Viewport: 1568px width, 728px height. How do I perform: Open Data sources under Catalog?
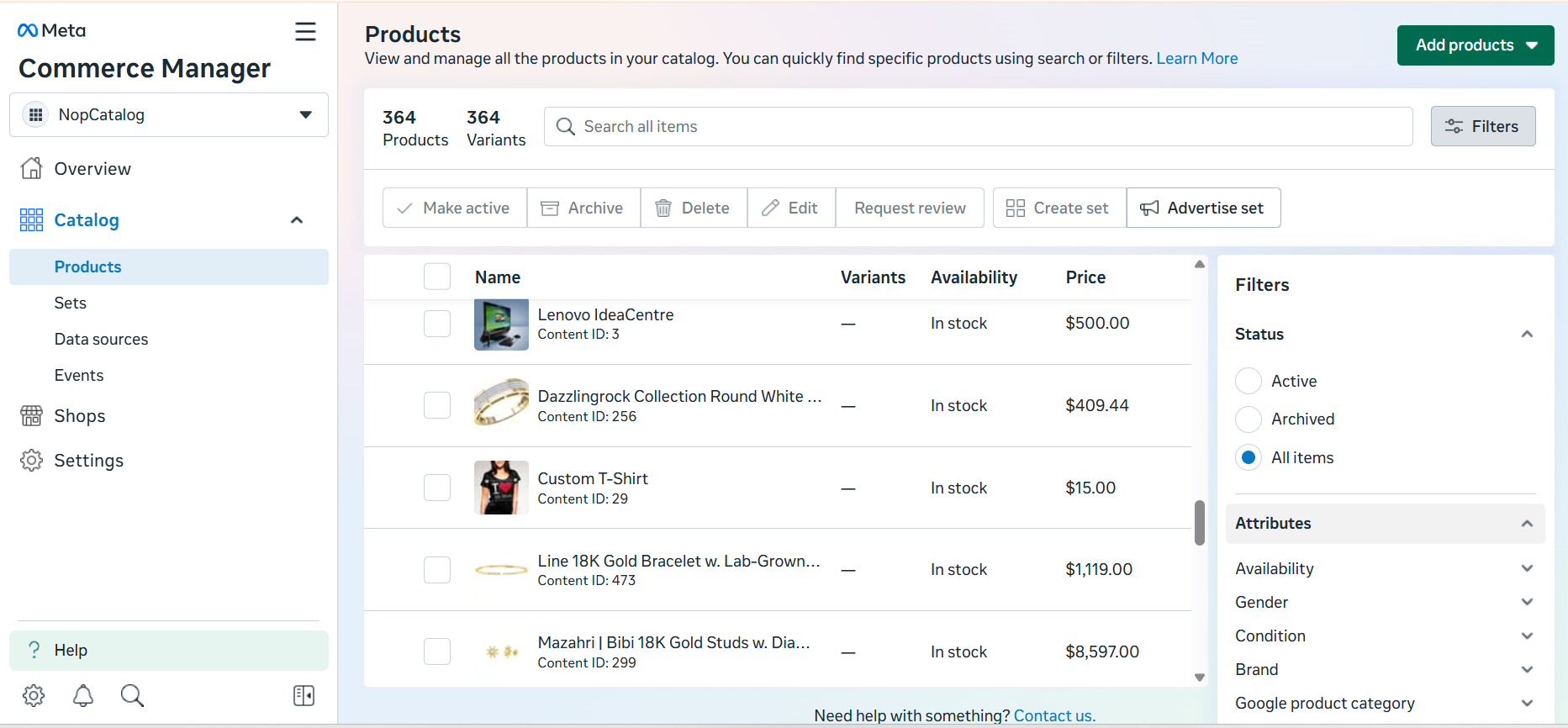click(101, 339)
